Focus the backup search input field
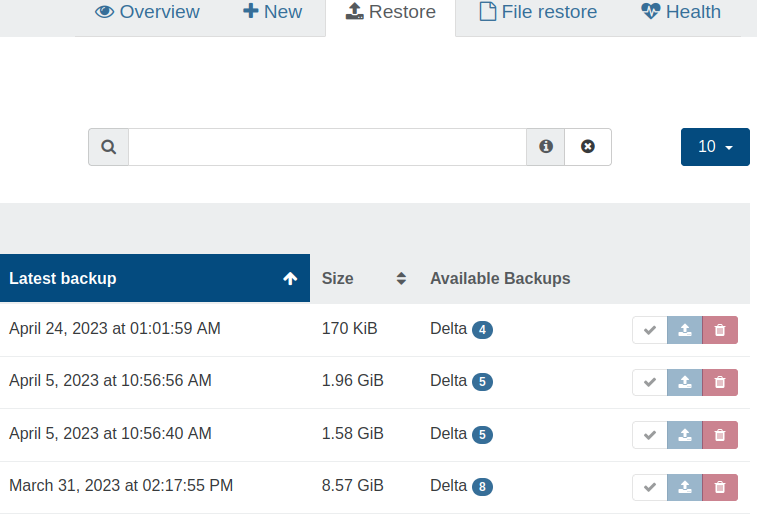This screenshot has width=757, height=517. click(327, 147)
